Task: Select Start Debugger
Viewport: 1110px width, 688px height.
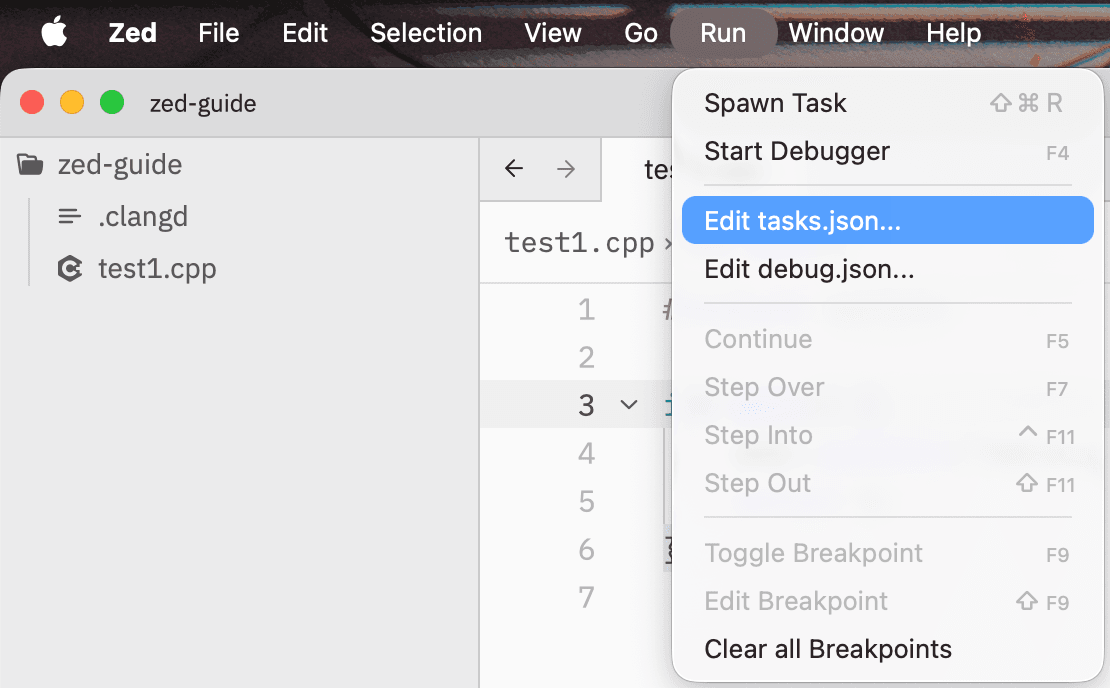Action: 797,151
